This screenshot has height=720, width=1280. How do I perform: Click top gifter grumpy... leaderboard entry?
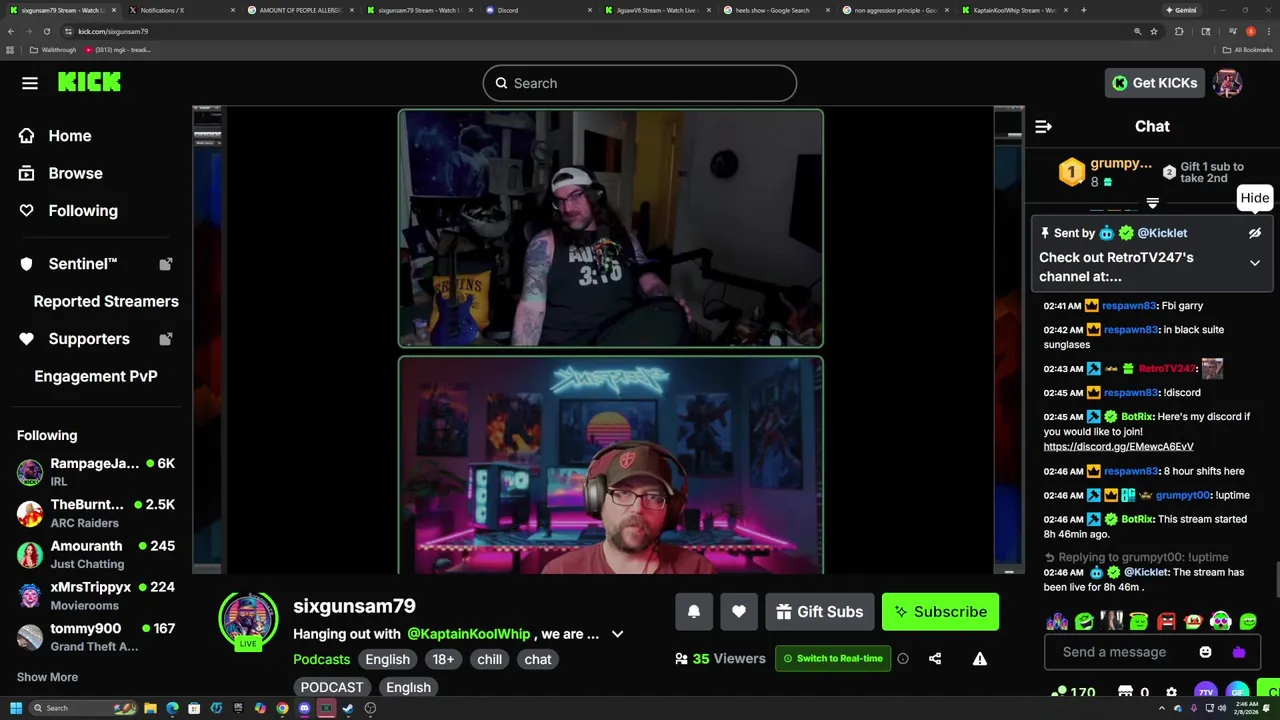(1107, 173)
